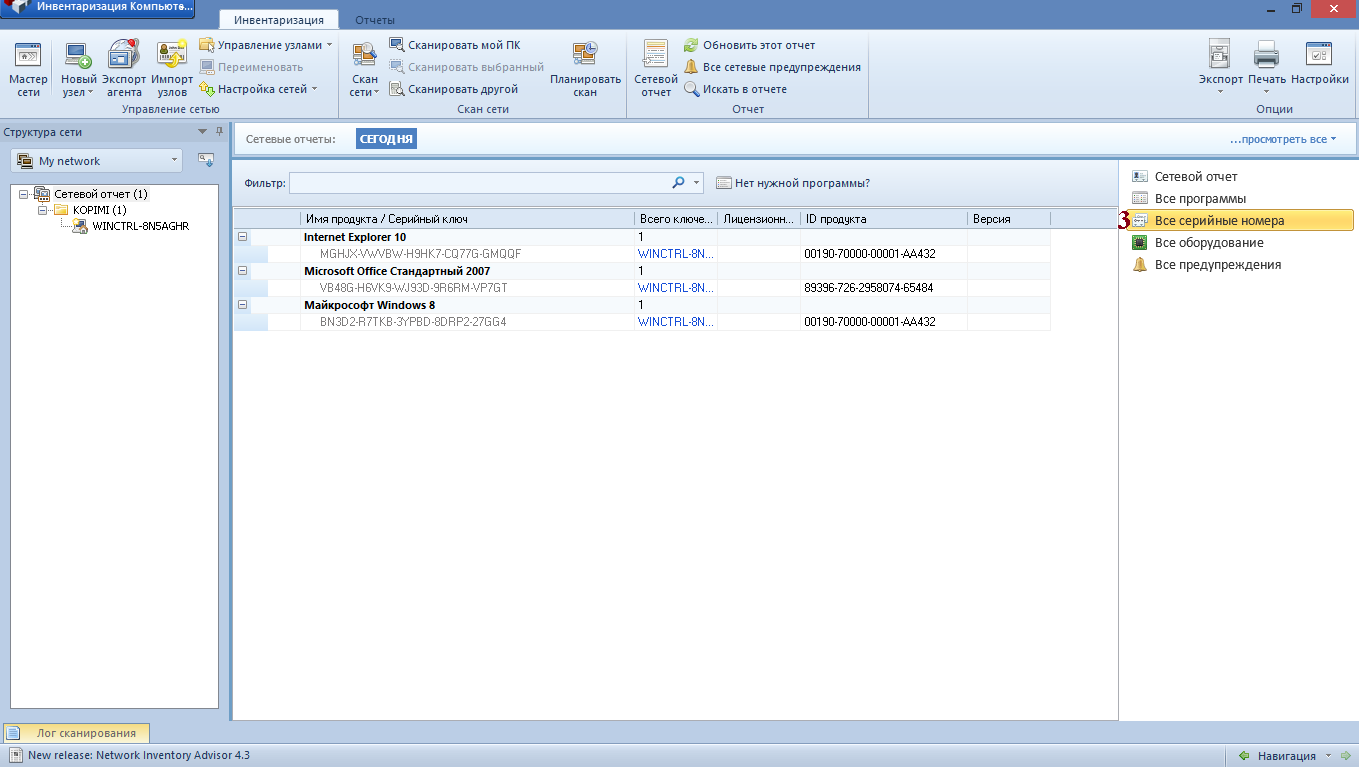Sort by Версия column header
The width and height of the screenshot is (1359, 767).
(x=1009, y=219)
